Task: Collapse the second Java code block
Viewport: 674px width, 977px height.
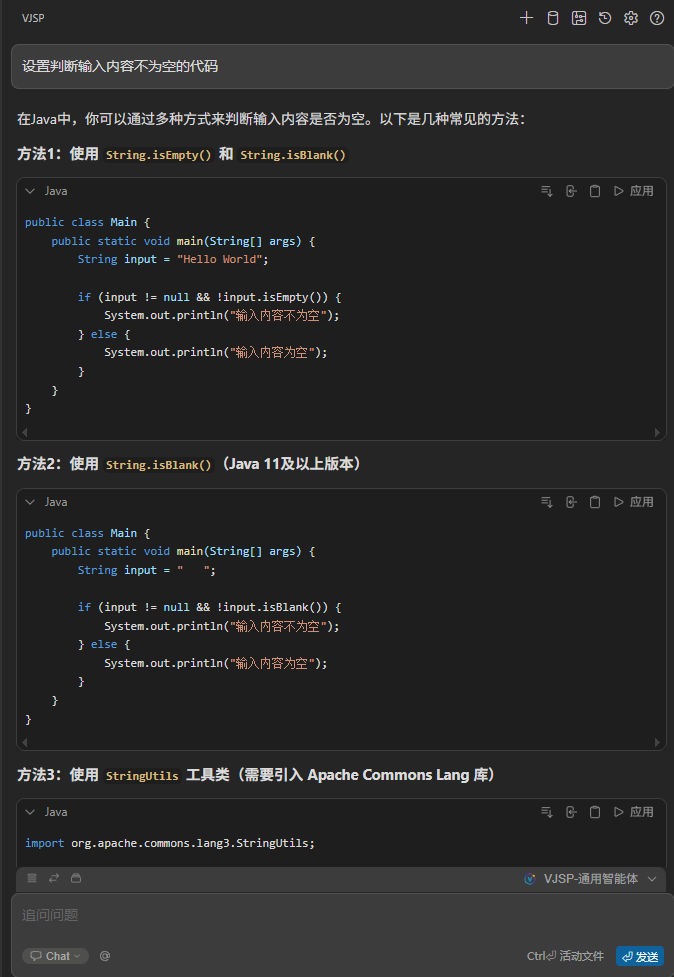Action: 30,502
